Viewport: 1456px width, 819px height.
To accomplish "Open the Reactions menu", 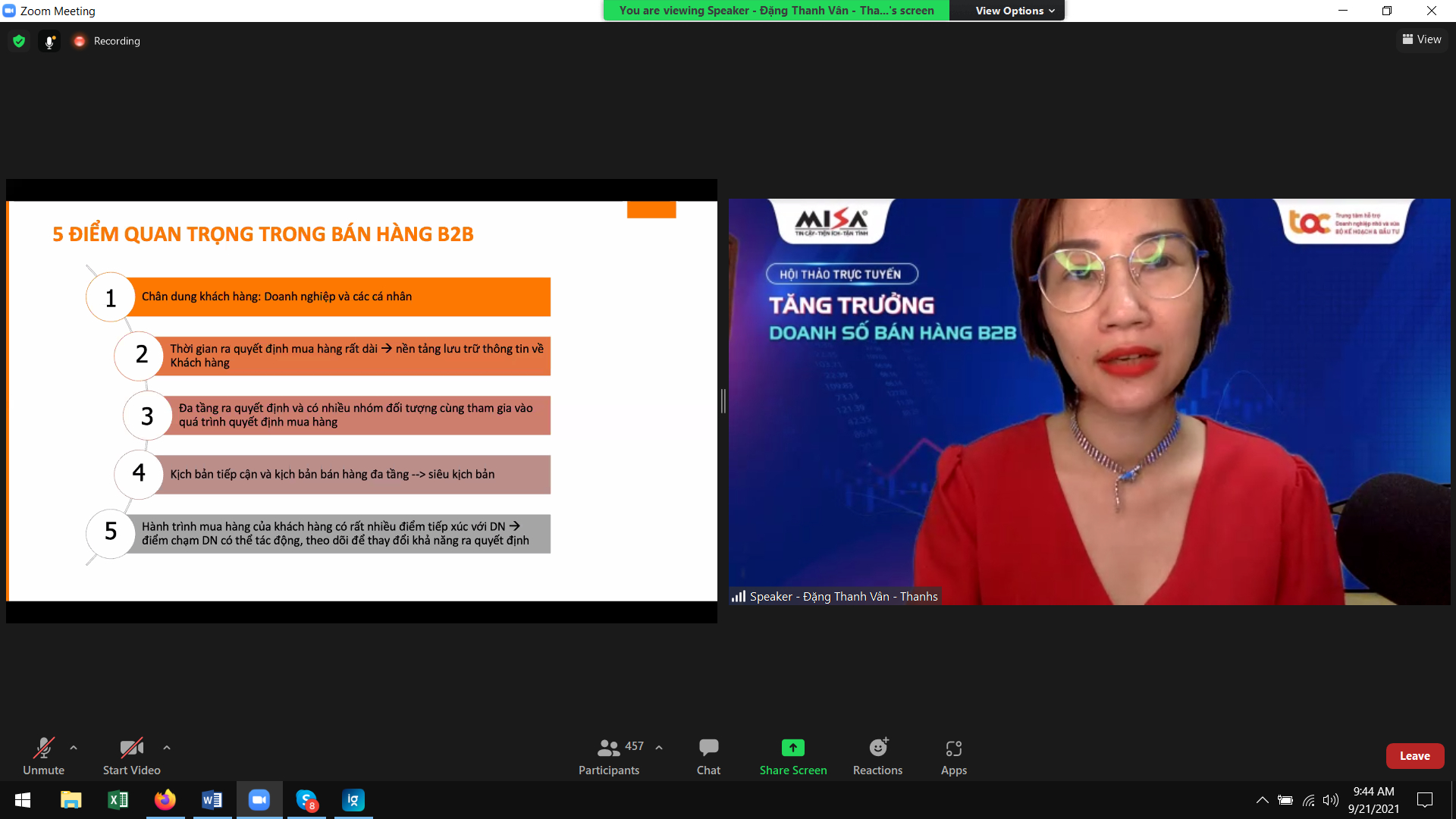I will (x=877, y=756).
